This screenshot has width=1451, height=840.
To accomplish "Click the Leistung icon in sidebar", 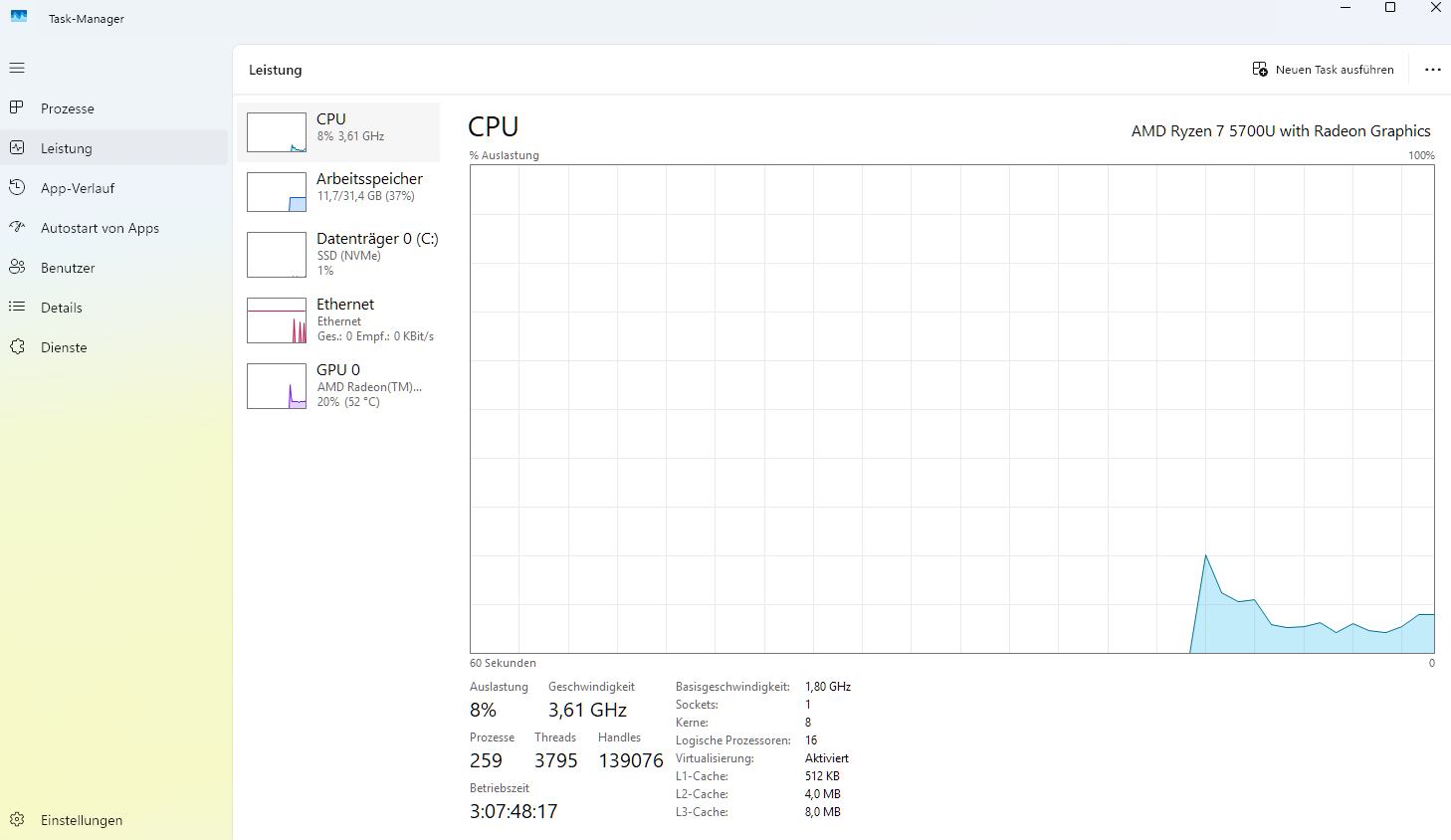I will [x=17, y=147].
